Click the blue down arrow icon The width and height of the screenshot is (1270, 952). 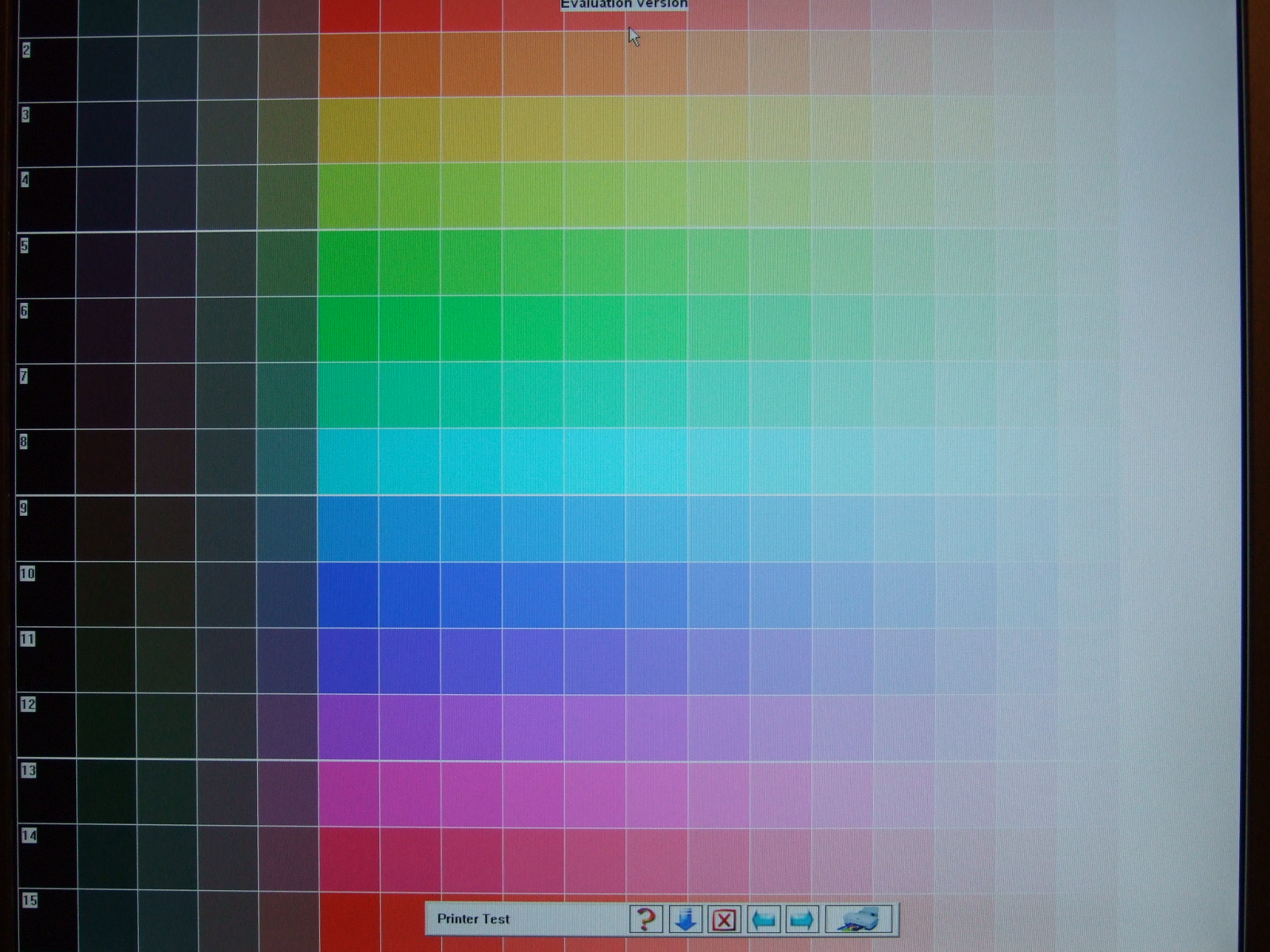coord(685,919)
